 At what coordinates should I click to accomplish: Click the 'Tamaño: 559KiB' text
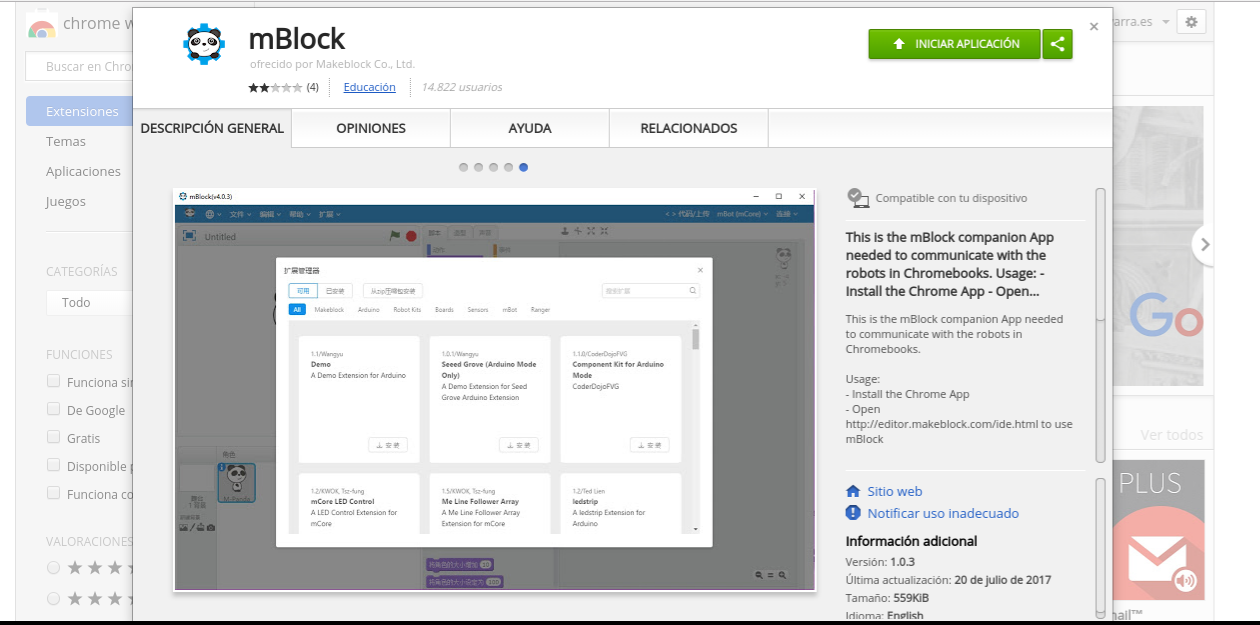pos(887,598)
